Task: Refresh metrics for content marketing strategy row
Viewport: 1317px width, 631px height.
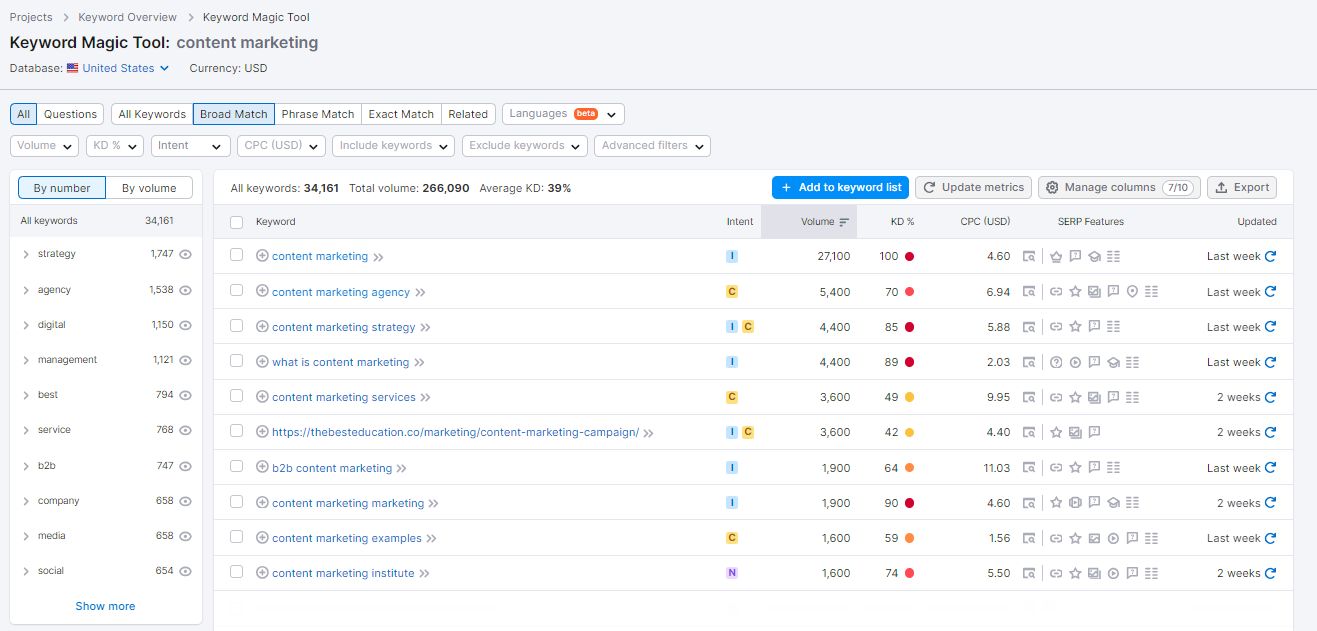Action: (x=1270, y=327)
